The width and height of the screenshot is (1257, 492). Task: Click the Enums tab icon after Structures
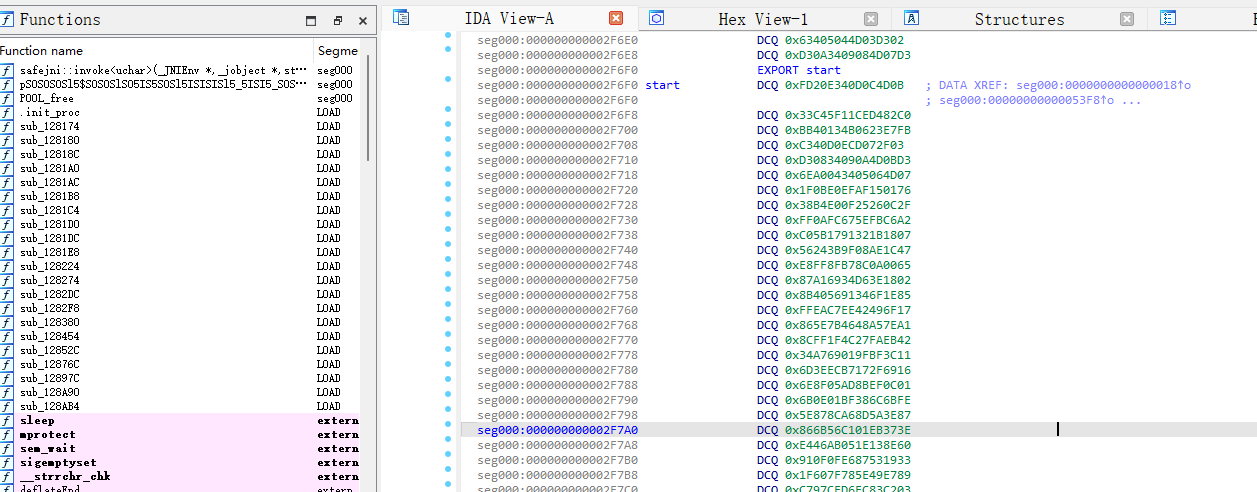click(x=1168, y=17)
